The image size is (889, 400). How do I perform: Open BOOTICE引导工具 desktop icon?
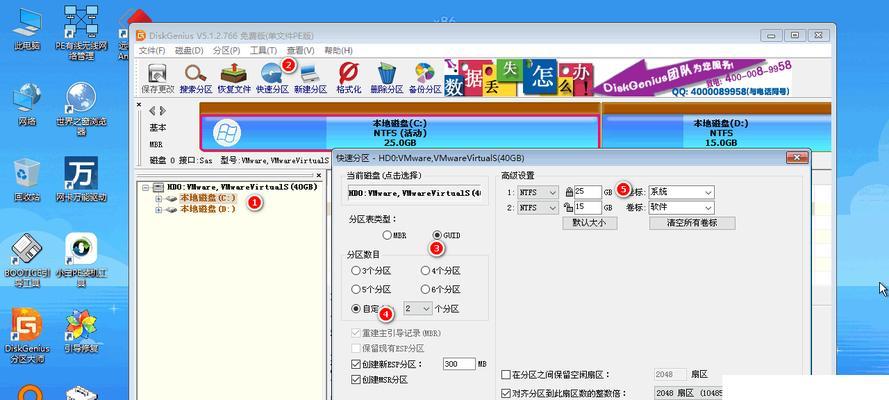click(27, 261)
